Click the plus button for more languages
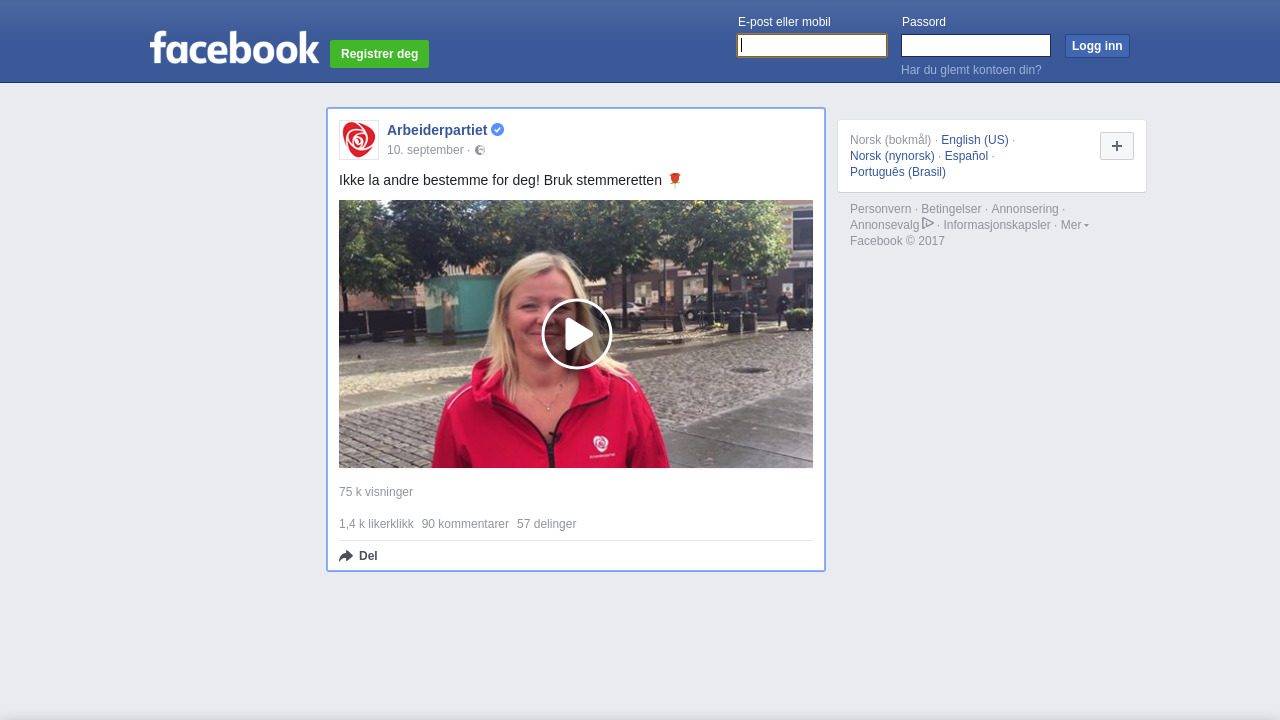1280x720 pixels. tap(1116, 146)
